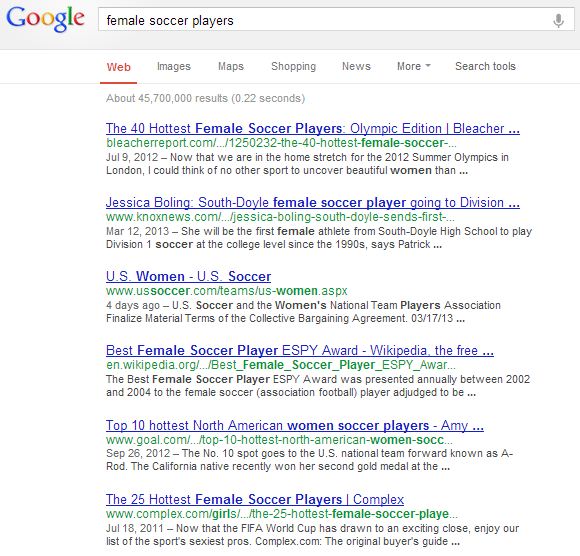Click into the search query field

point(326,20)
